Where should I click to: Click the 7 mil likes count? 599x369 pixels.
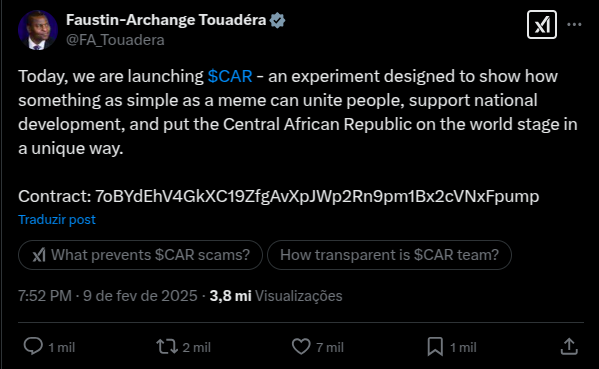click(330, 347)
